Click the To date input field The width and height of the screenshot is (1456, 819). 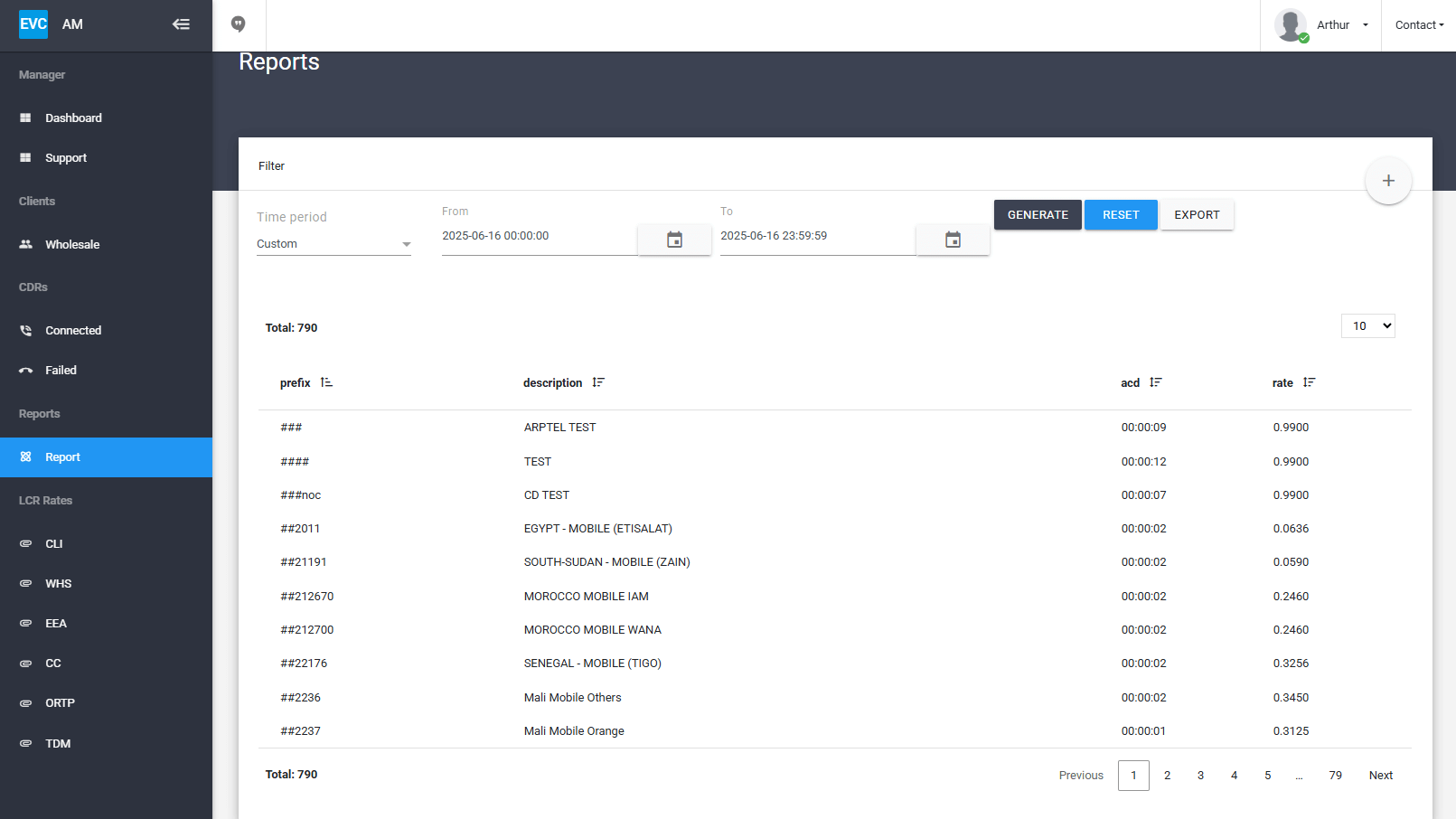point(817,236)
